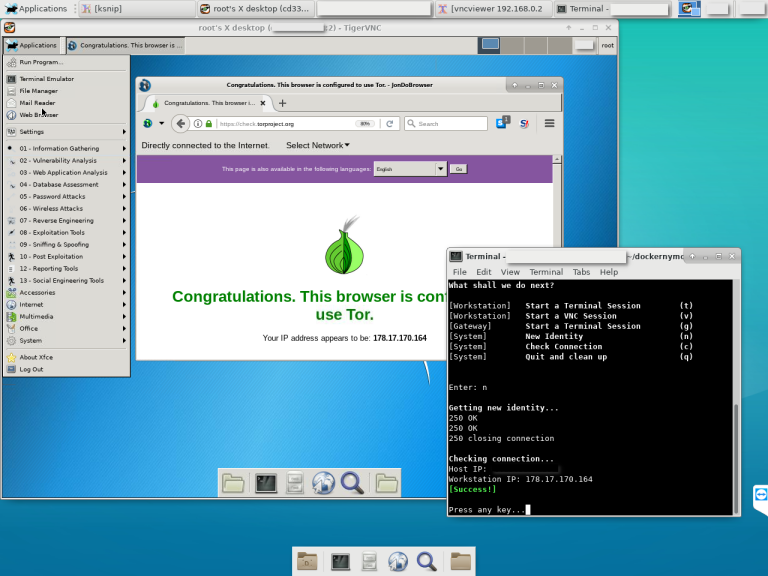Open the Edit menu in Terminal
768x576 pixels.
pyautogui.click(x=483, y=272)
